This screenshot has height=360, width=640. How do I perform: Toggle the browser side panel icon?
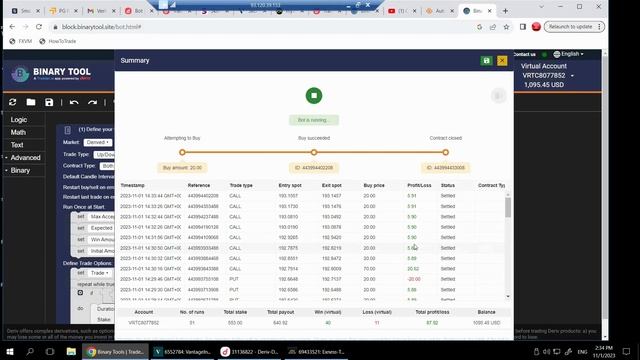pyautogui.click(x=522, y=27)
